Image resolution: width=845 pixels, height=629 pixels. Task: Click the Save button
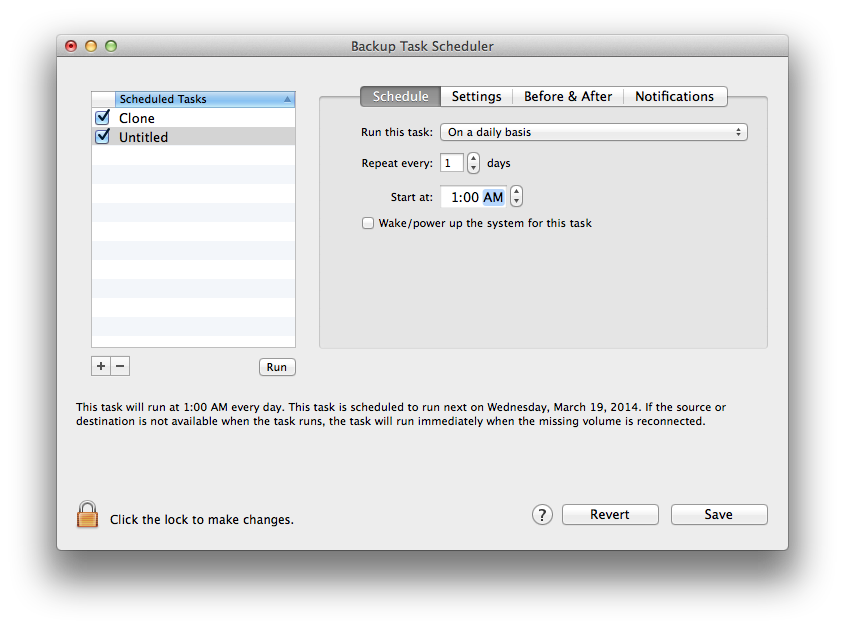(x=719, y=515)
